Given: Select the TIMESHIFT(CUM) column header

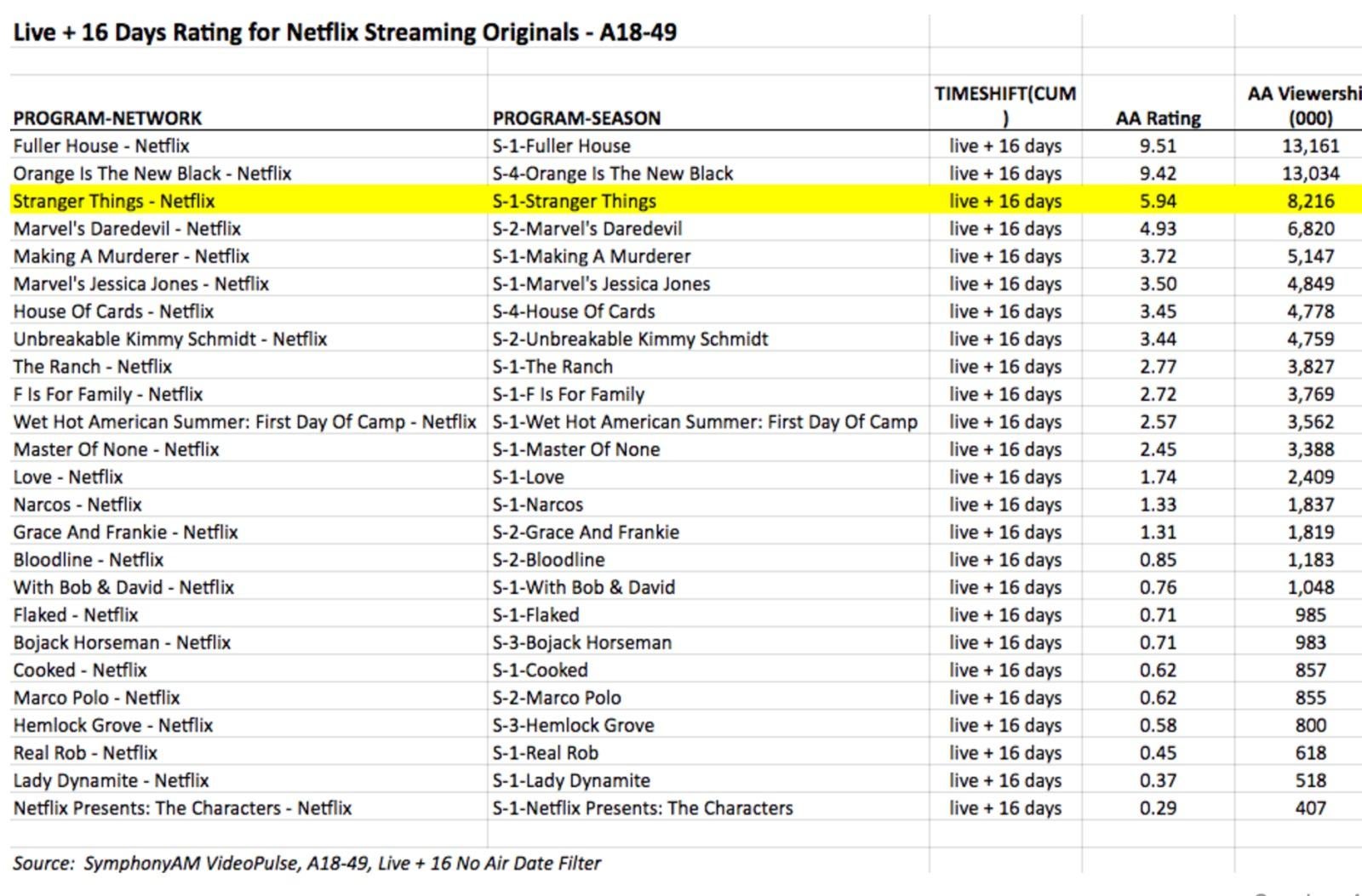Looking at the screenshot, I should point(1004,105).
